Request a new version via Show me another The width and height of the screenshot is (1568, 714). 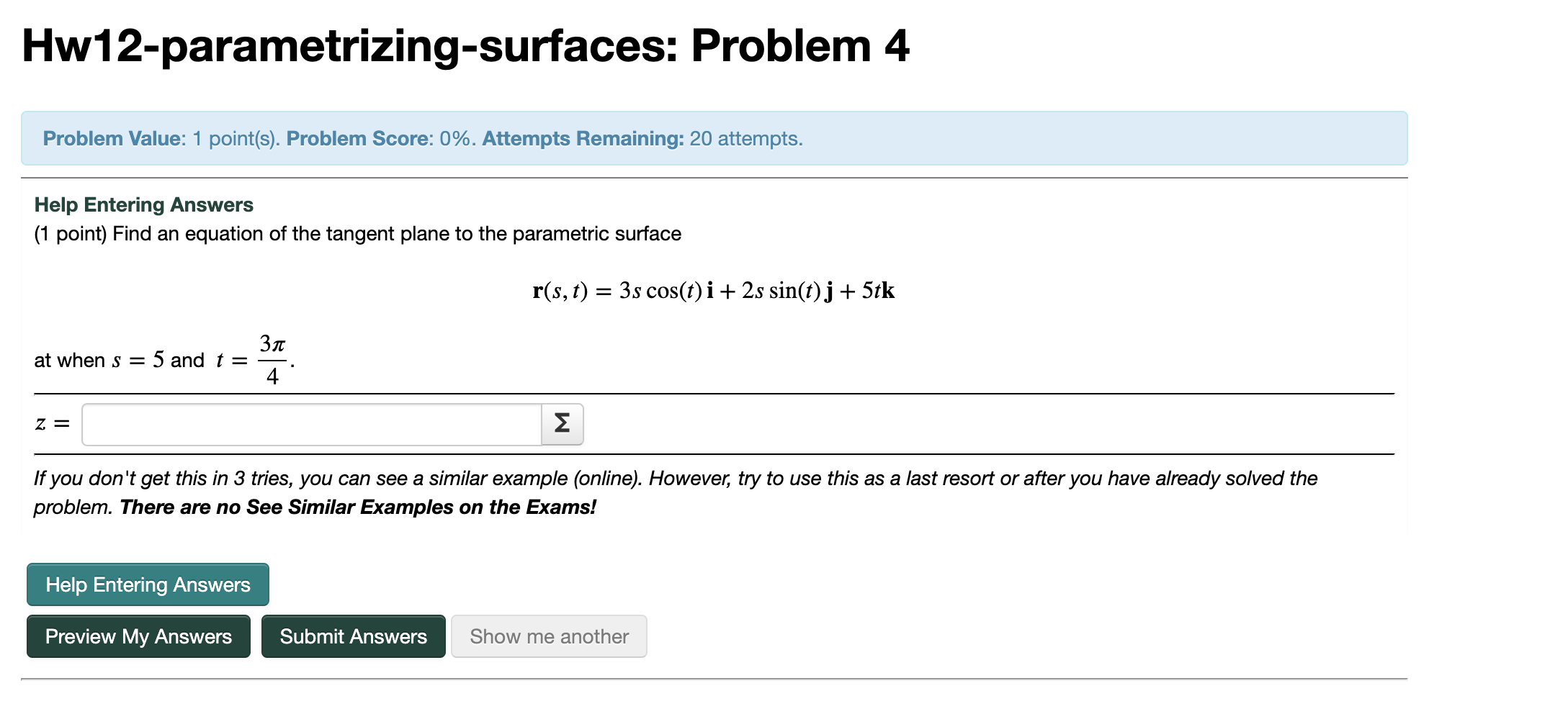[549, 636]
